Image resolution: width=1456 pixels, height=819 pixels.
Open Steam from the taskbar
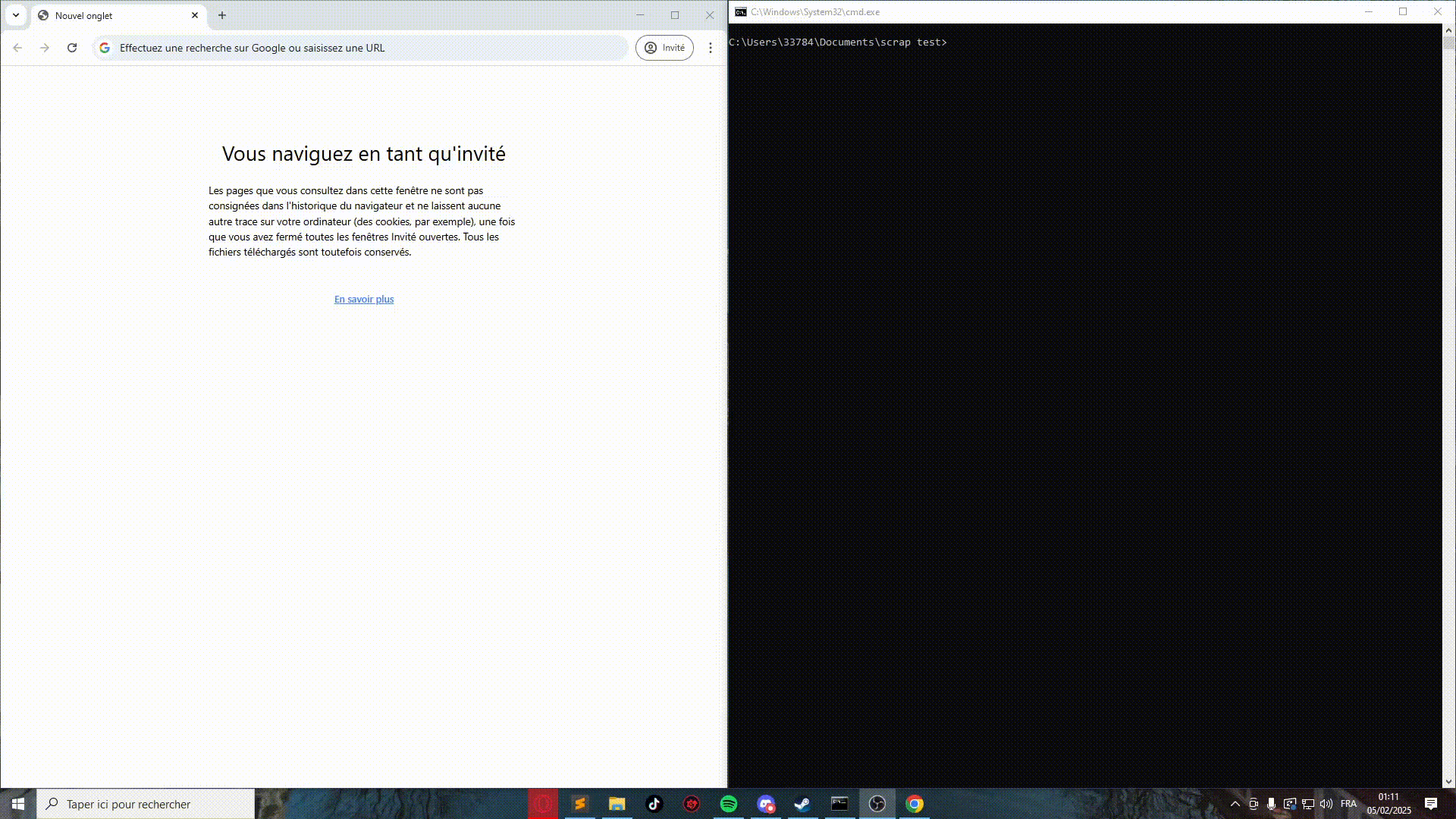[802, 804]
